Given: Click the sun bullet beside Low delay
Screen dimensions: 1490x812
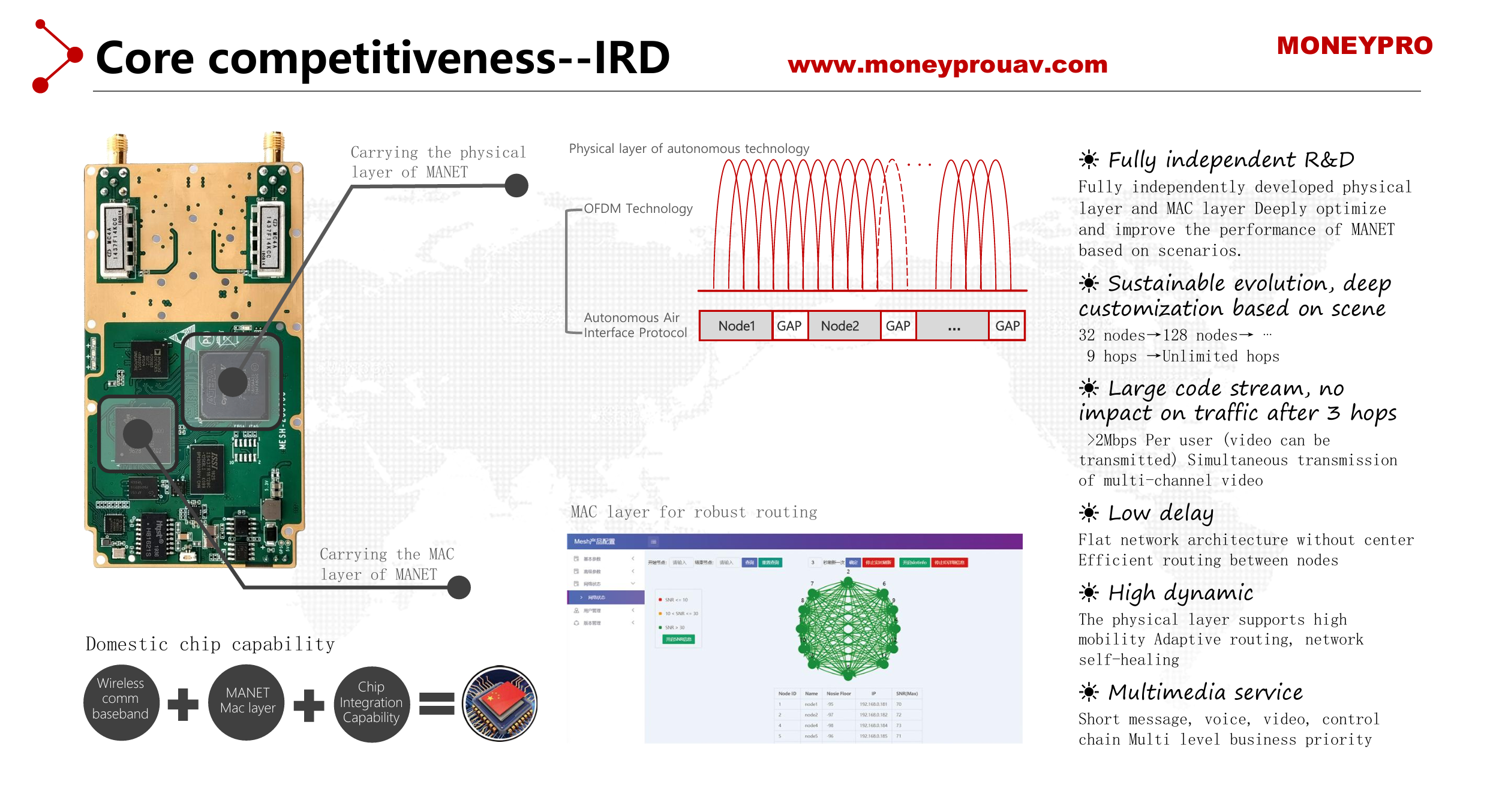Looking at the screenshot, I should coord(1089,513).
